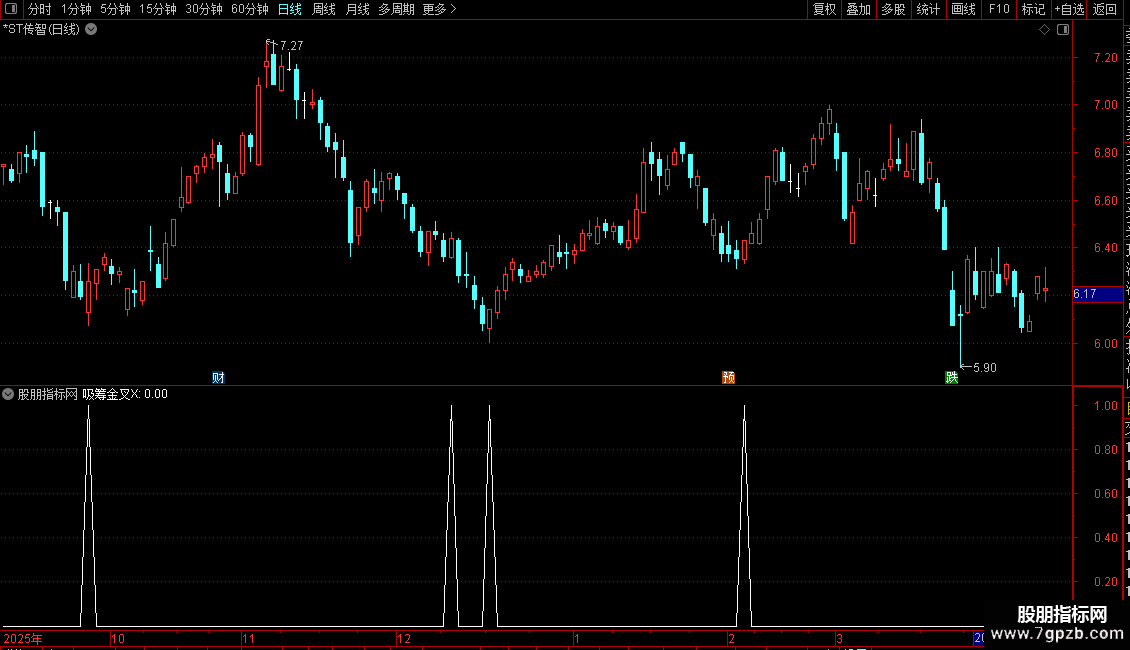Click 返回 to go back
The image size is (1130, 650).
pyautogui.click(x=1104, y=9)
